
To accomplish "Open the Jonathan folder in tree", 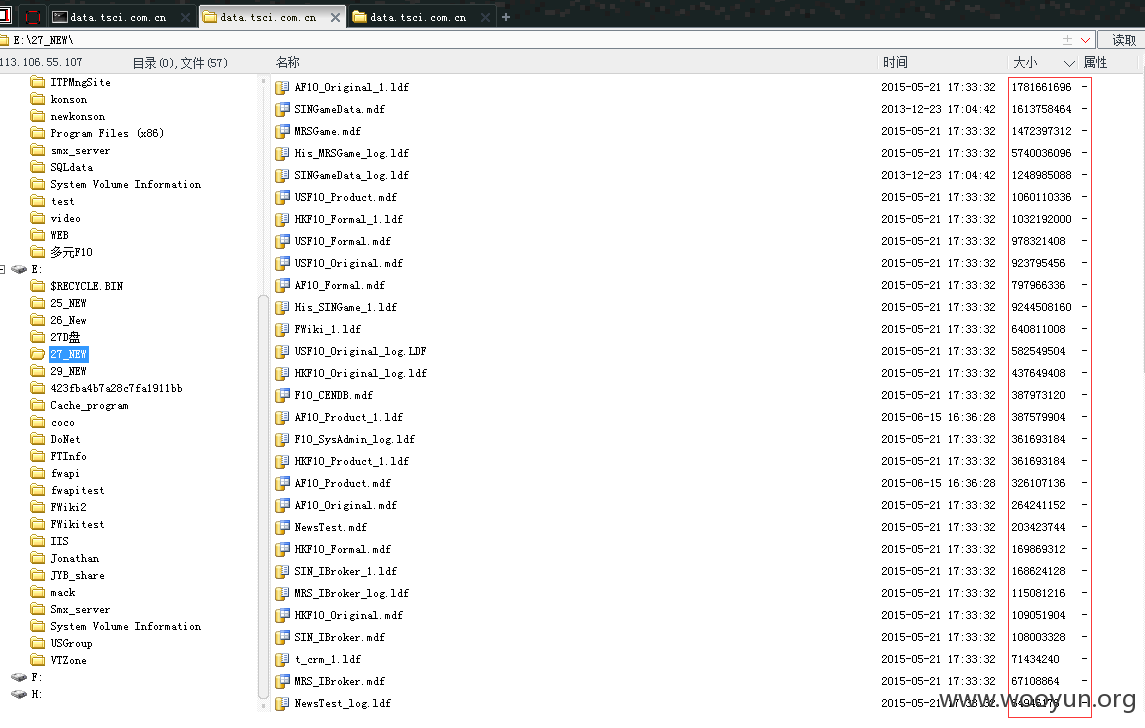I will pos(74,559).
